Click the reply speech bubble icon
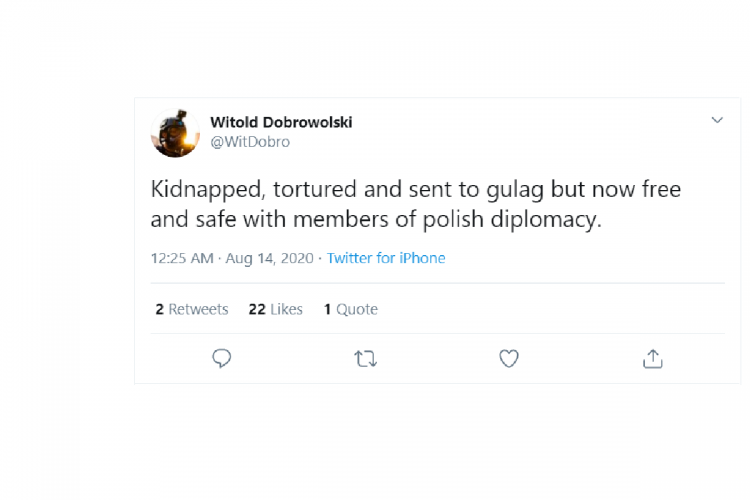 [222, 358]
